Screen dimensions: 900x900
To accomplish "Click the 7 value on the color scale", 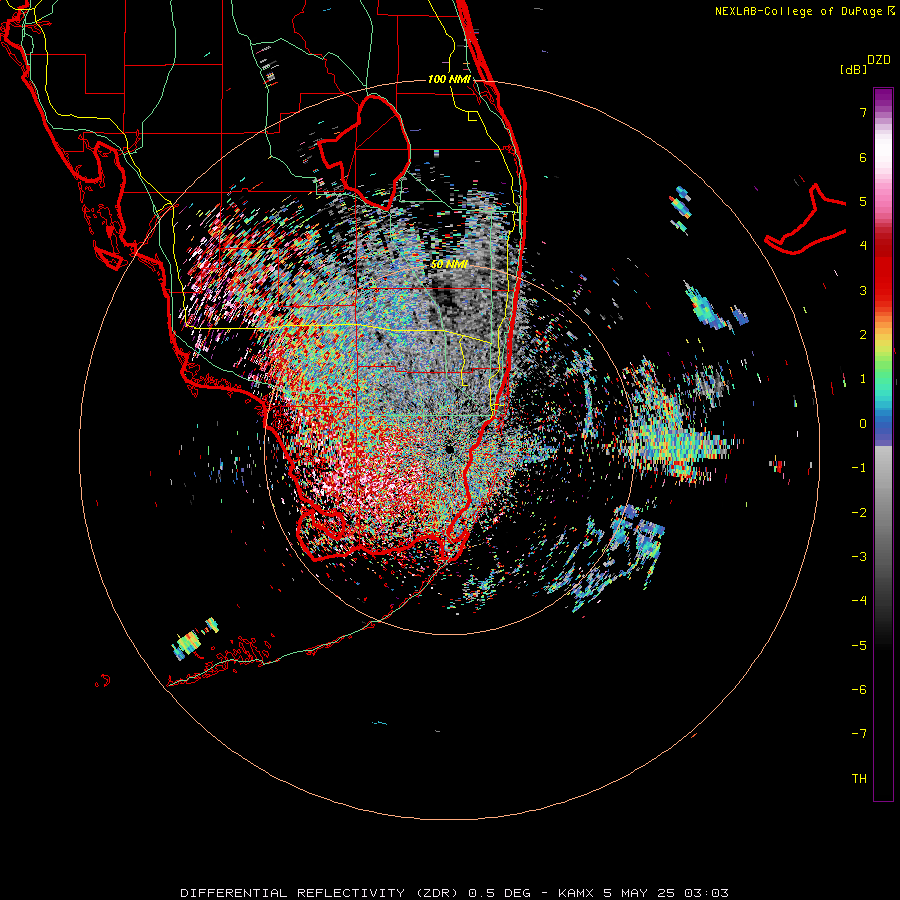I will pyautogui.click(x=863, y=112).
